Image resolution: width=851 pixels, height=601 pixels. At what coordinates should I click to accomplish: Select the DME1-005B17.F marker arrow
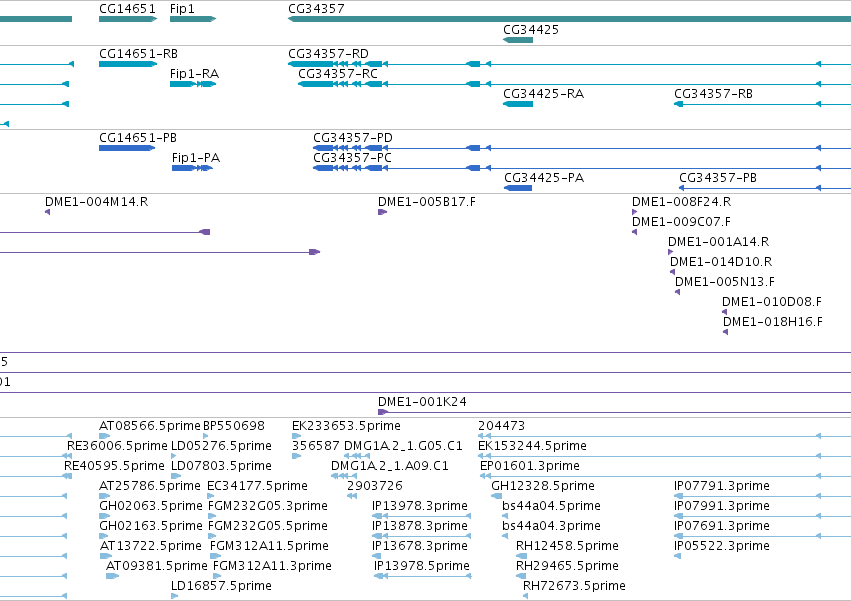(x=383, y=212)
